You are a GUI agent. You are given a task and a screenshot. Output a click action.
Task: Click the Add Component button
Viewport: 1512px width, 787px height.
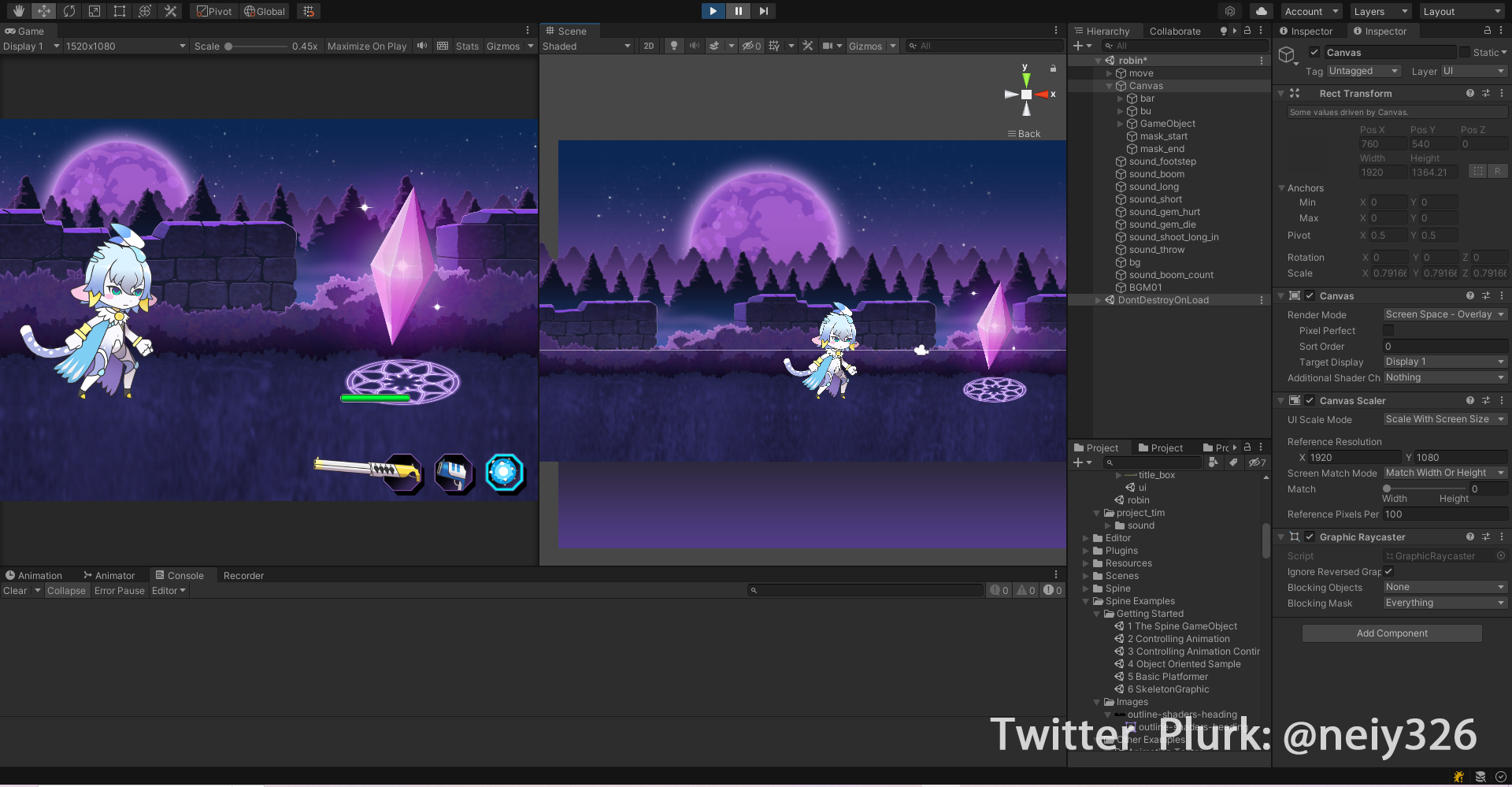click(1392, 633)
